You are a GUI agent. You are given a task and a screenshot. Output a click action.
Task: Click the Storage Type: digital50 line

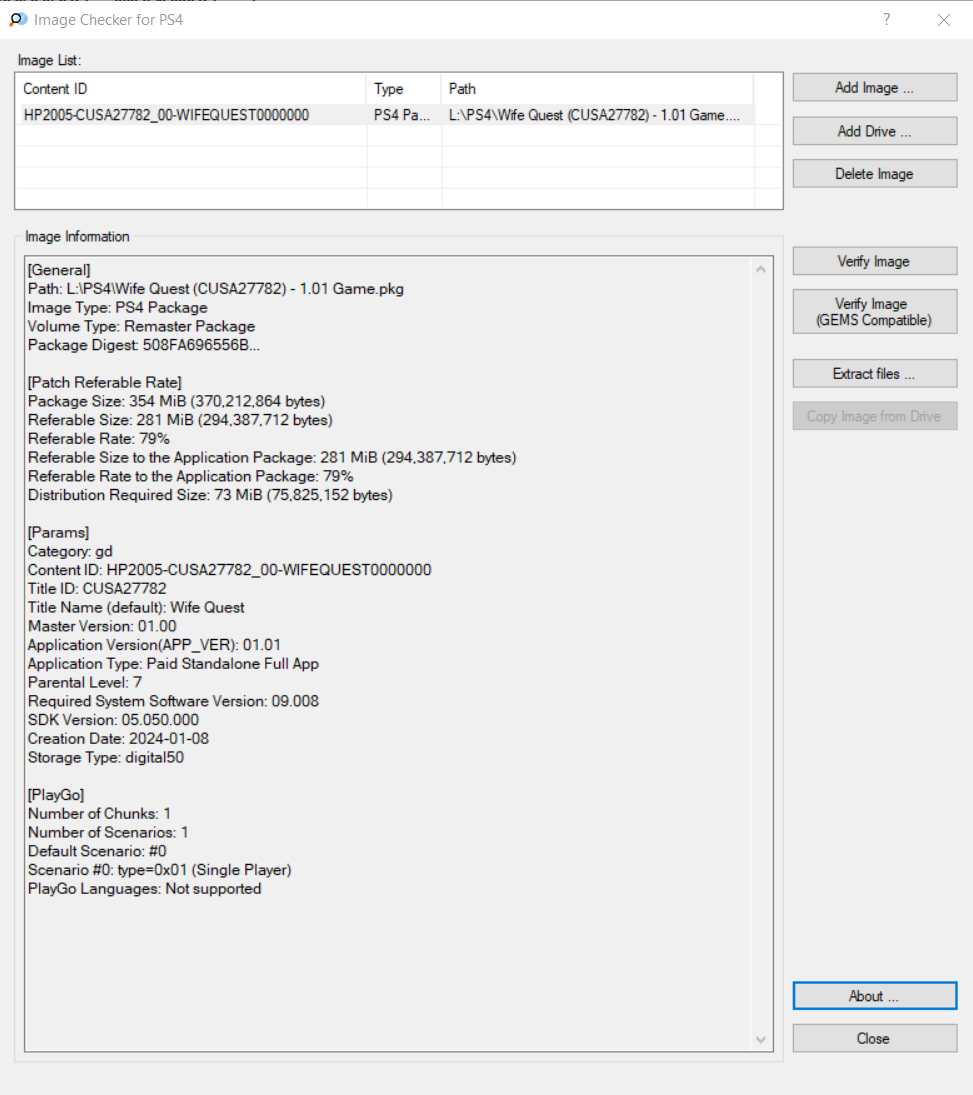[x=105, y=758]
